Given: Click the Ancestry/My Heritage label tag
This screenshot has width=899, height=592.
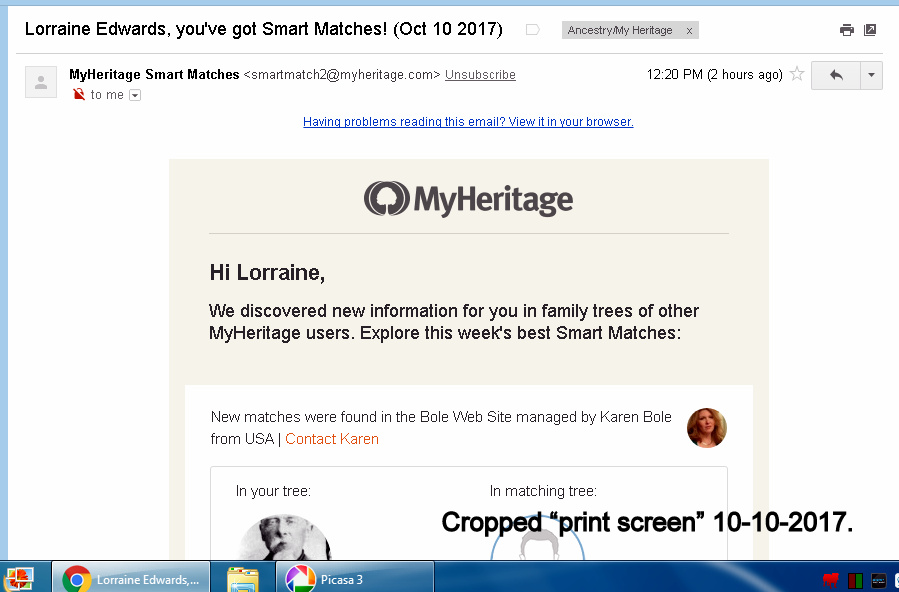Looking at the screenshot, I should point(620,30).
